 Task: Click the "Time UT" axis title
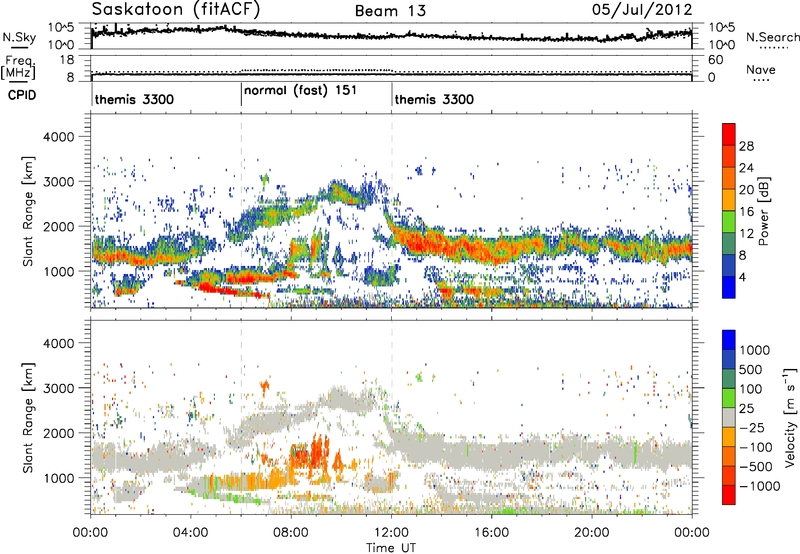click(391, 548)
